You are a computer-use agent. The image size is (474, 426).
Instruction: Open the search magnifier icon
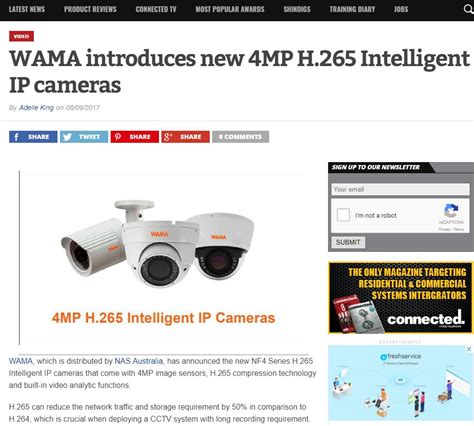tap(469, 9)
